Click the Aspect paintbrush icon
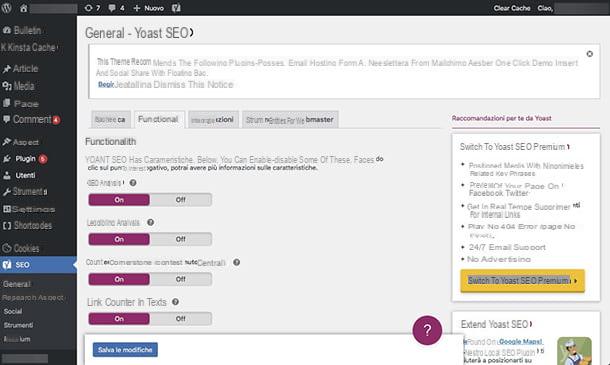Viewport: 610px width, 365px height. click(7, 142)
